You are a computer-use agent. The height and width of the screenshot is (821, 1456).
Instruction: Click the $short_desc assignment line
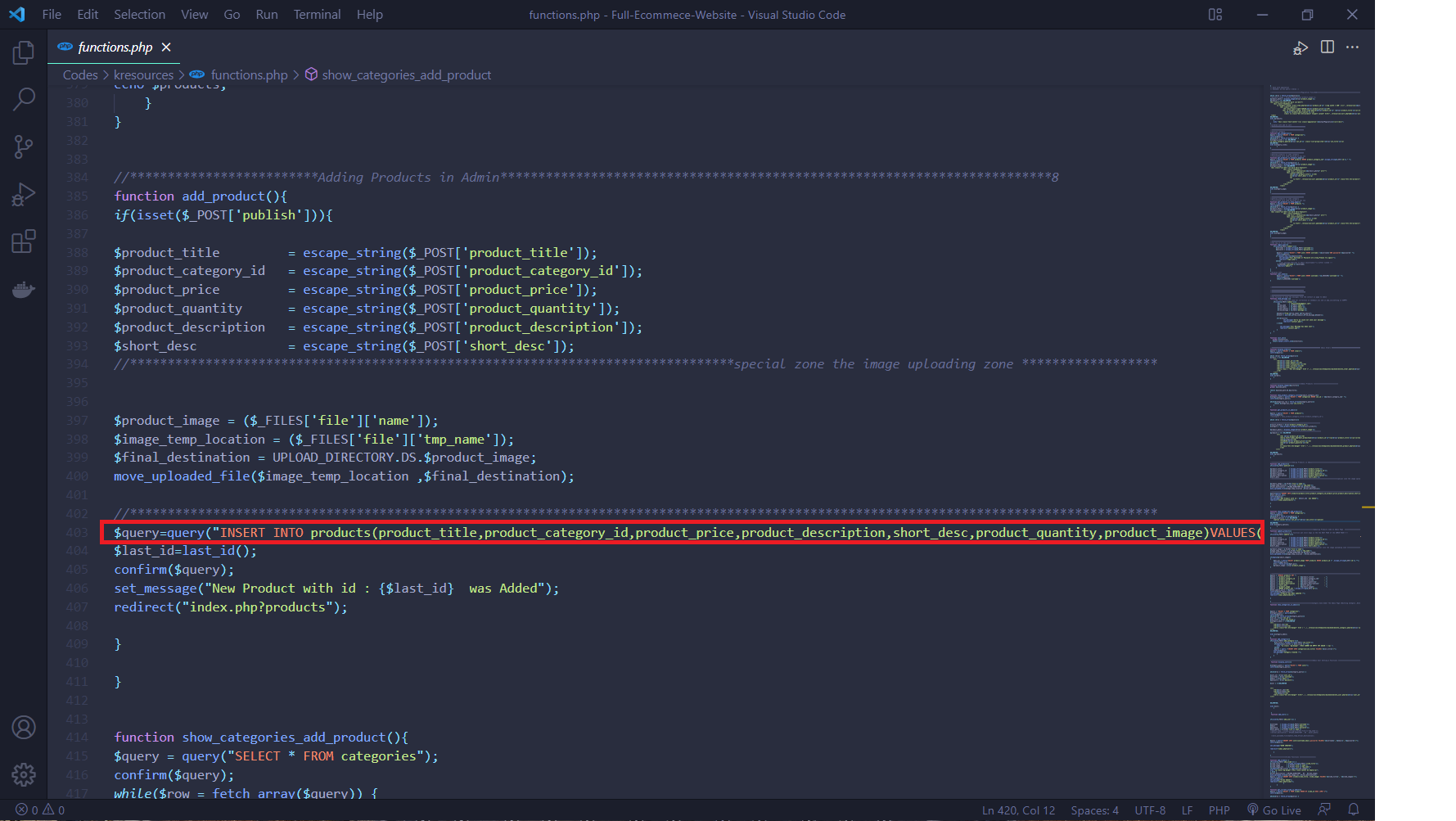click(x=344, y=346)
